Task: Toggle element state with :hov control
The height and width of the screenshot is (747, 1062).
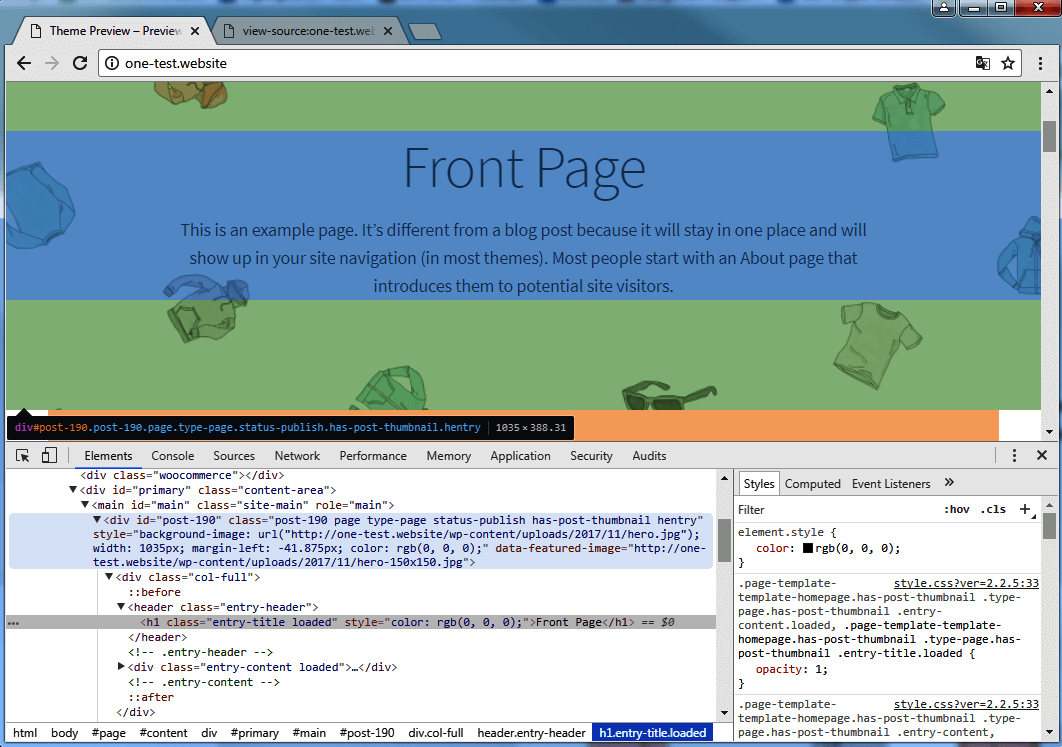Action: (957, 509)
